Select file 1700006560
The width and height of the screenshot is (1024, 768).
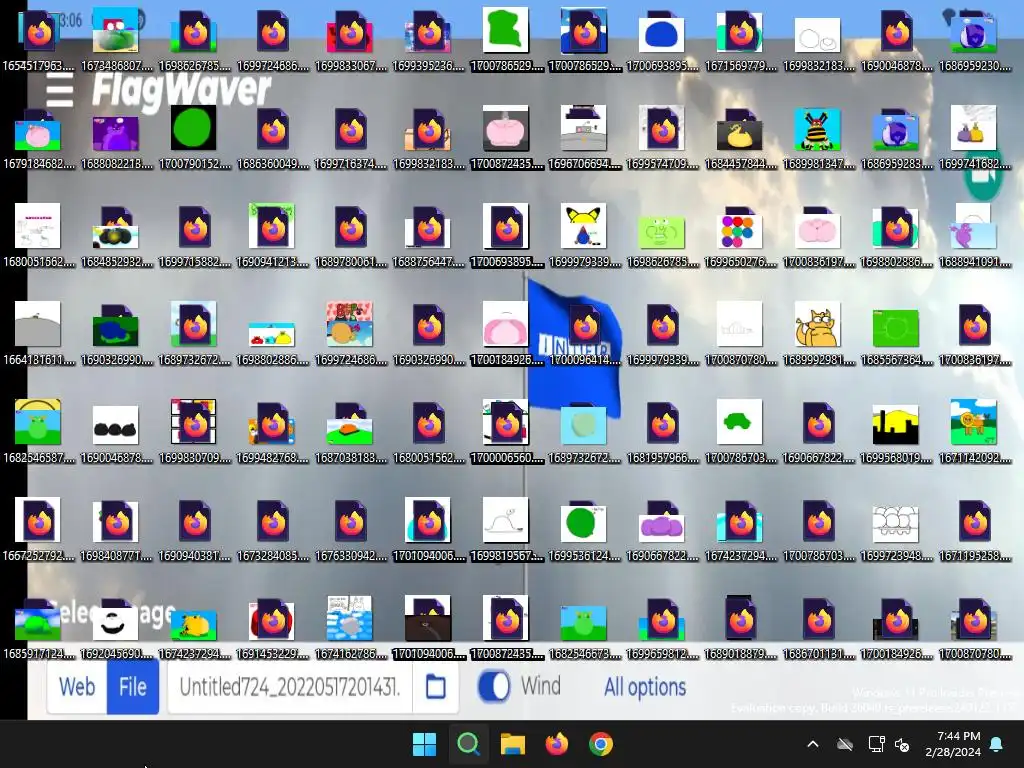(506, 431)
